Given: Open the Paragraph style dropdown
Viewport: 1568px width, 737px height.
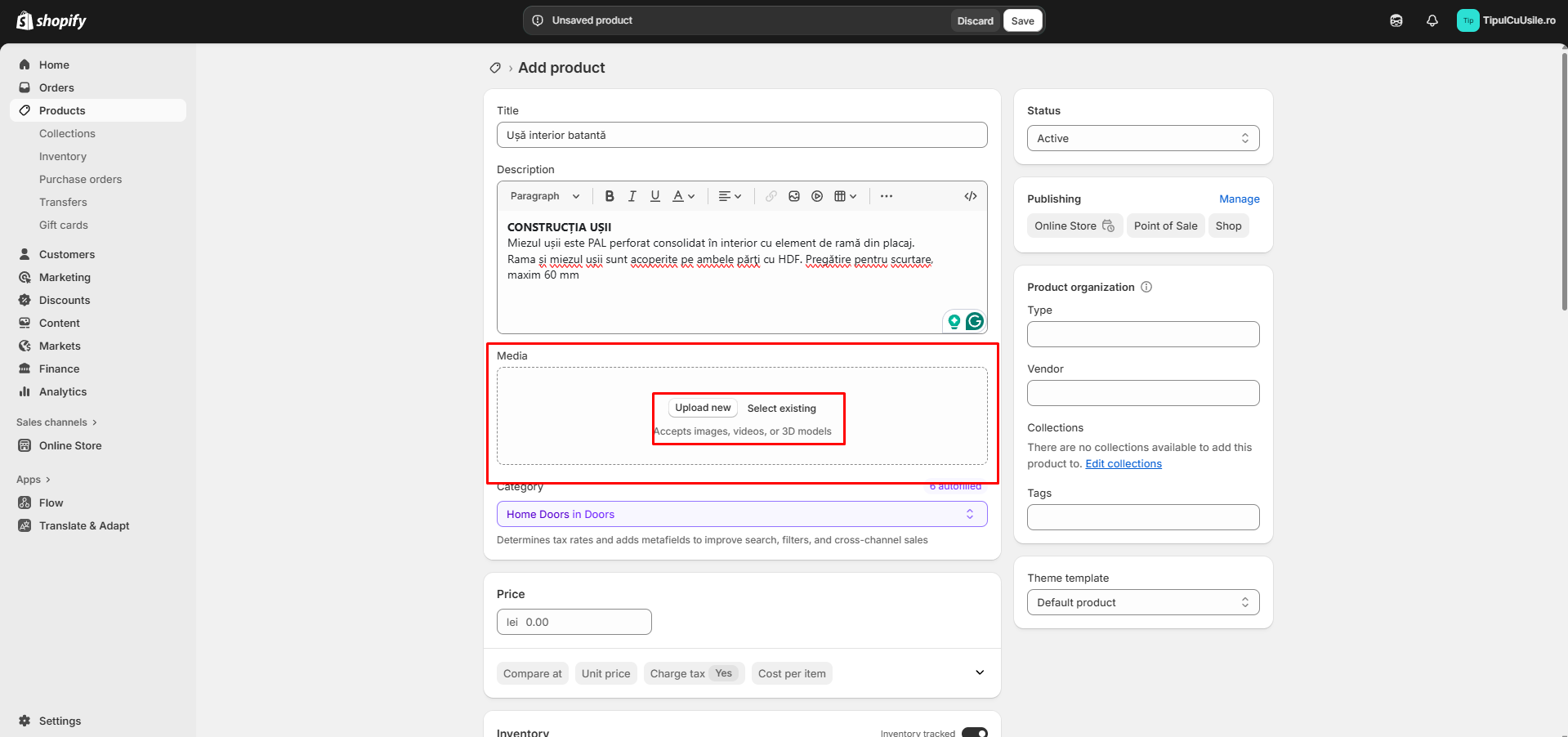Looking at the screenshot, I should coord(544,196).
